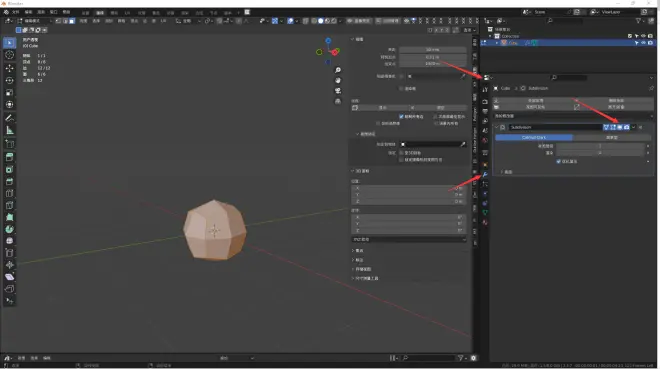Select the Spin tool

[10, 229]
